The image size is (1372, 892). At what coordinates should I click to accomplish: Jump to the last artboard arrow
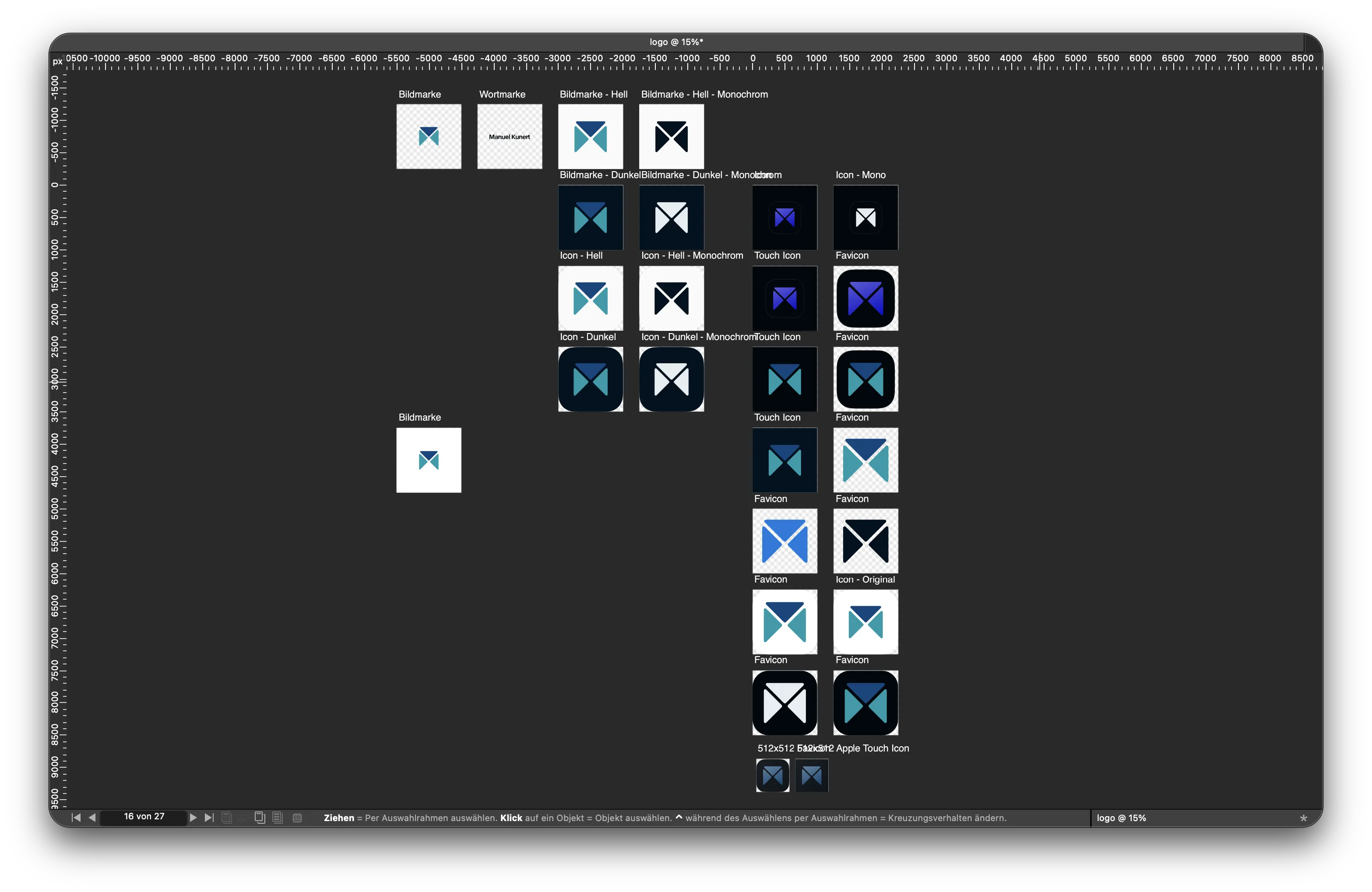209,817
